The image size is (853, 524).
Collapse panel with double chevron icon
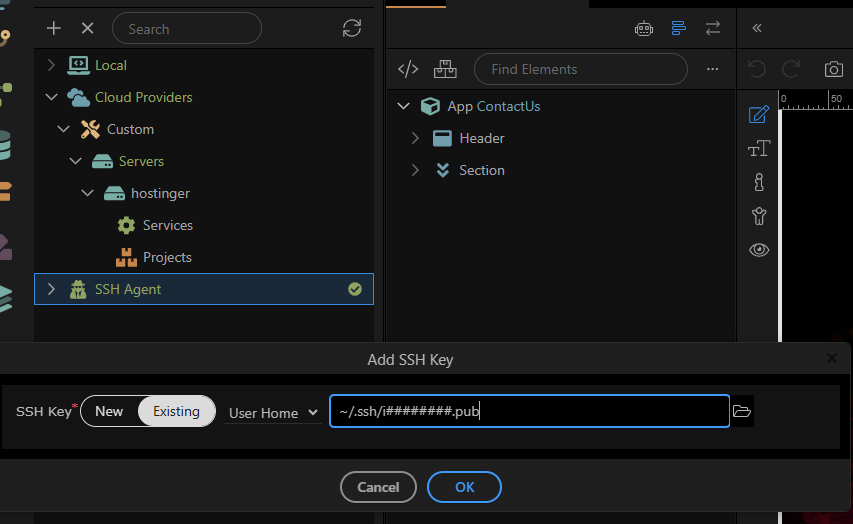coord(757,28)
